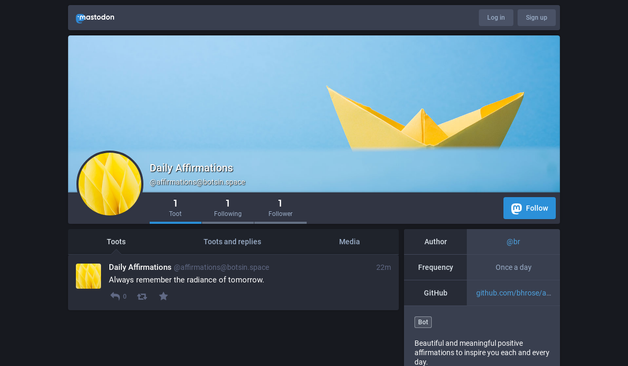Open the @br author link
Screen dimensions: 628x366
pos(513,242)
